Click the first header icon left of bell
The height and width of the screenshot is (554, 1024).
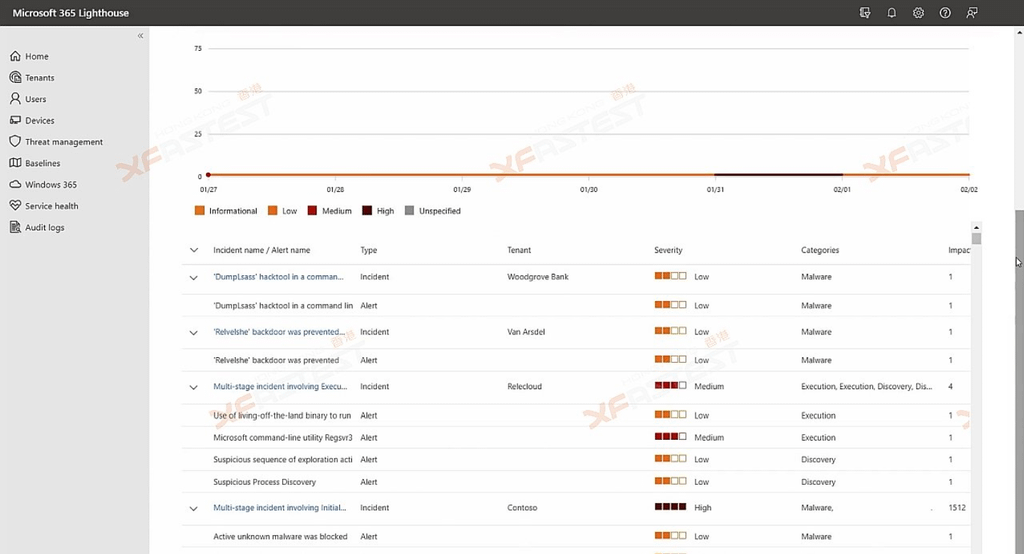865,12
